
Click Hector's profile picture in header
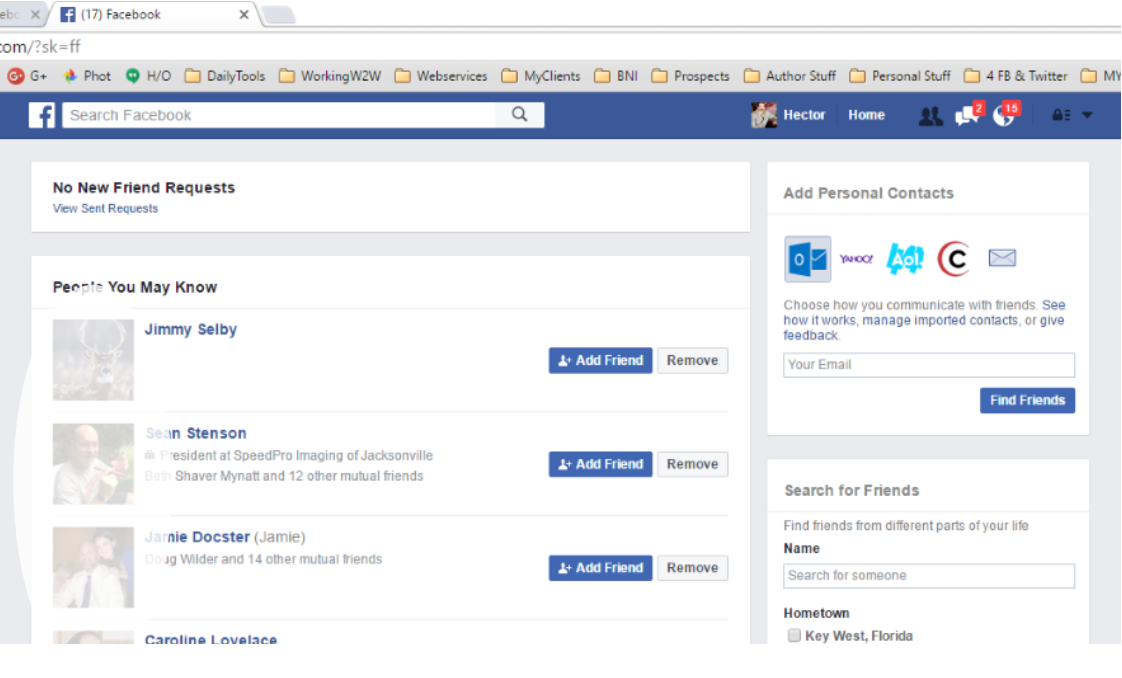pos(764,115)
